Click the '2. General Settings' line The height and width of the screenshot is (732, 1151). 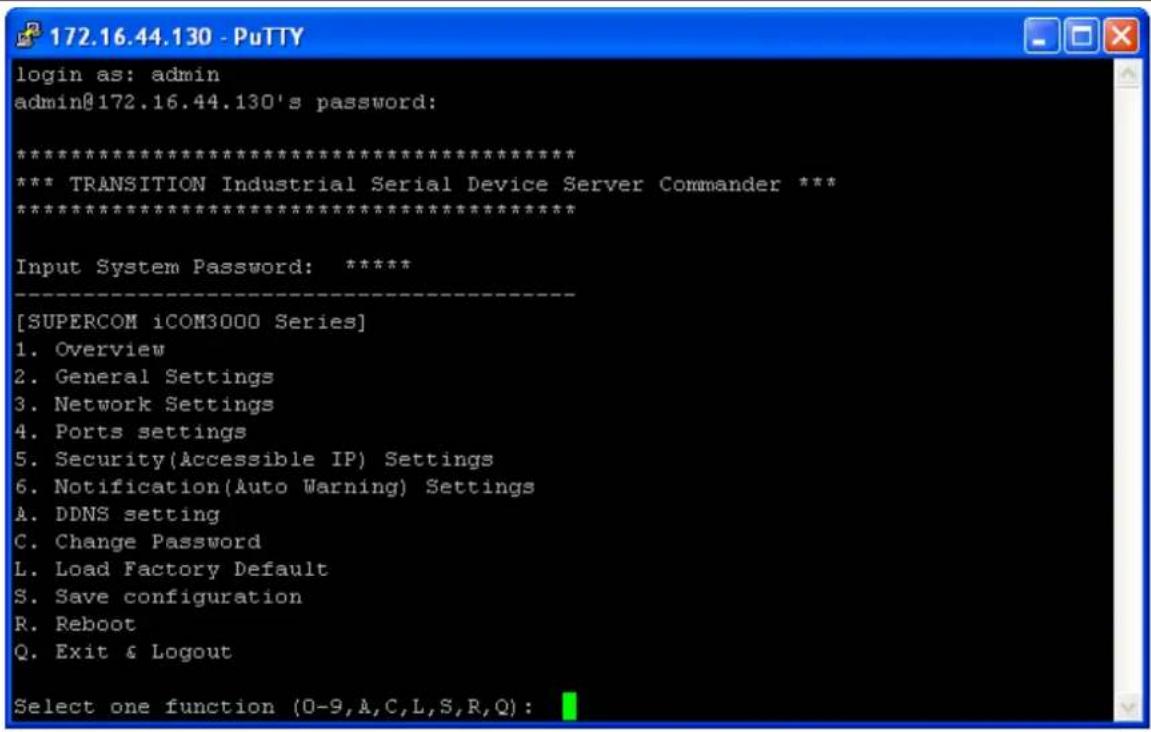pos(144,377)
